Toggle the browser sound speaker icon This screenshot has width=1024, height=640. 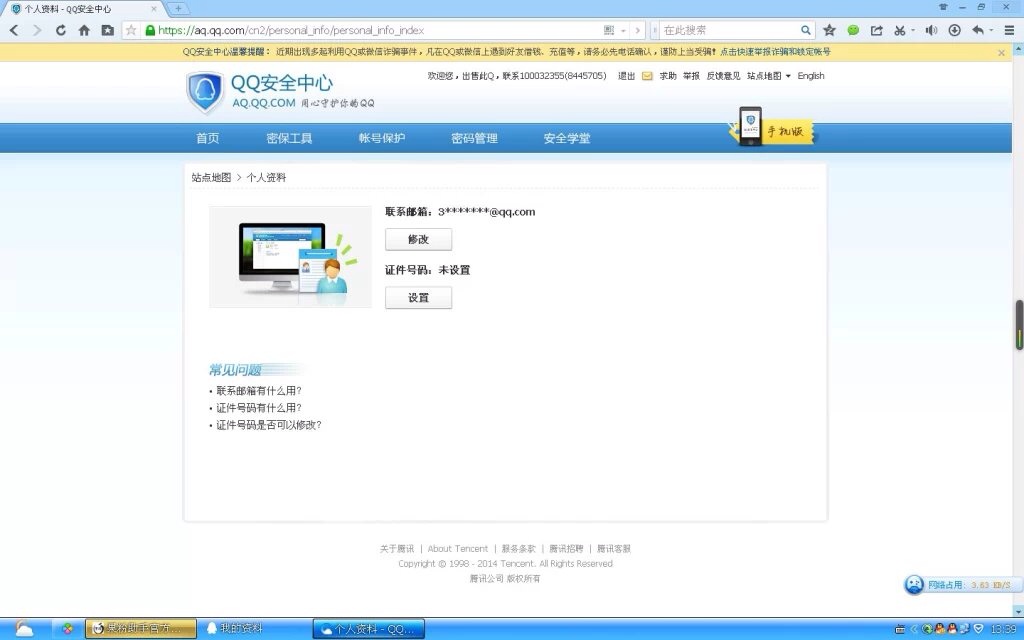pos(931,30)
